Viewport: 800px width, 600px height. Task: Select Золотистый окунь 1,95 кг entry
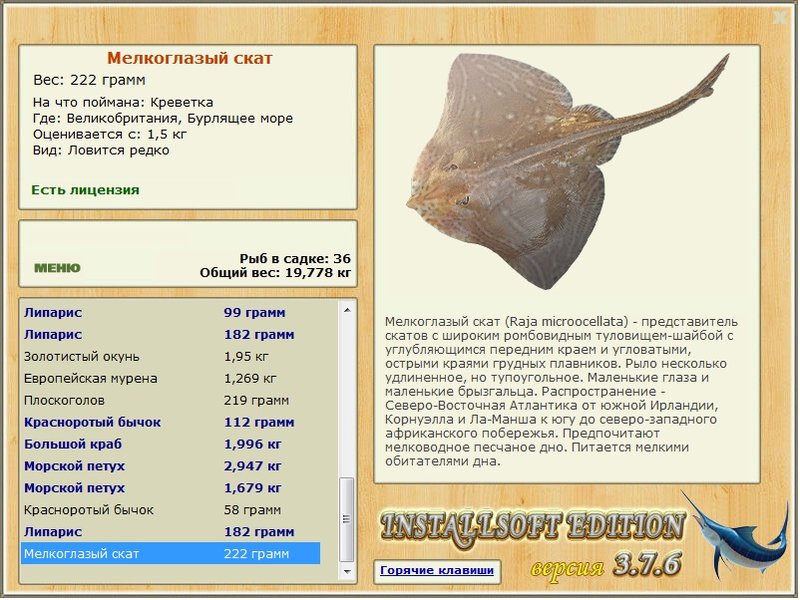(170, 356)
